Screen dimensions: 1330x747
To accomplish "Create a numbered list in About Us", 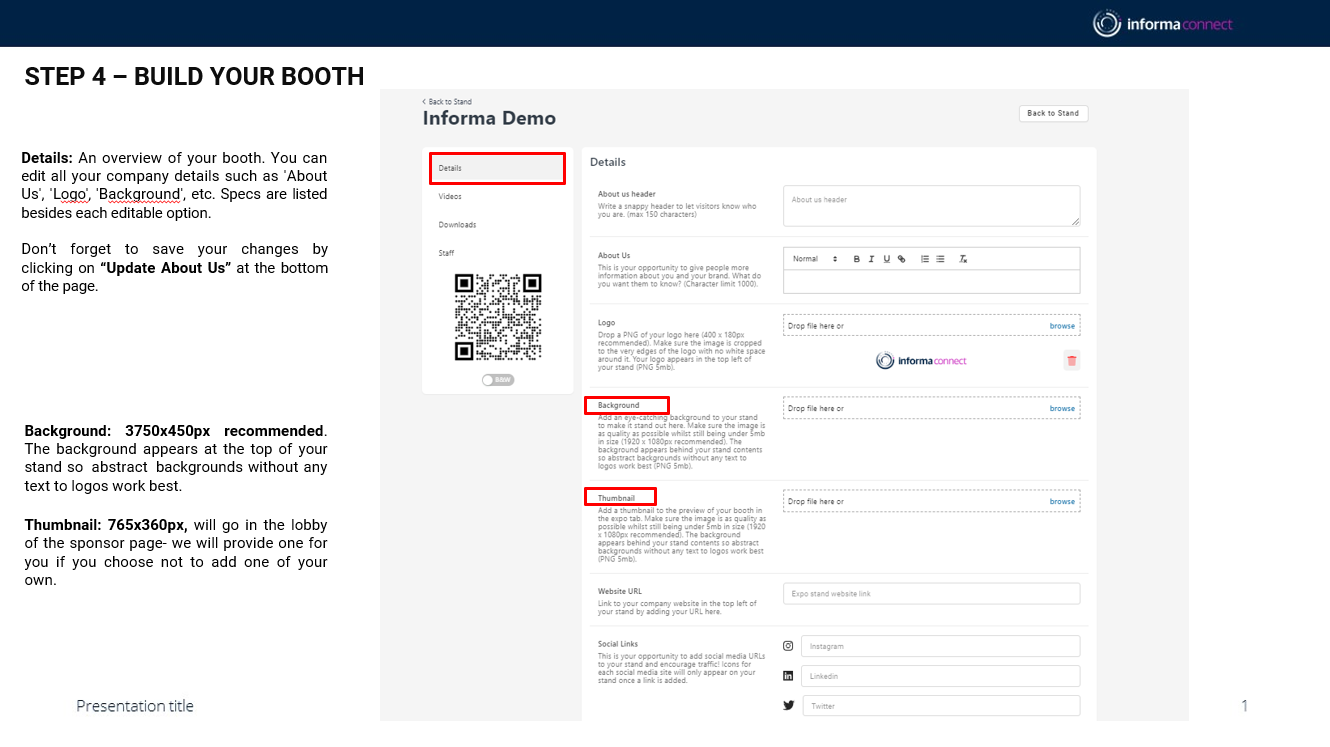I will pyautogui.click(x=925, y=259).
